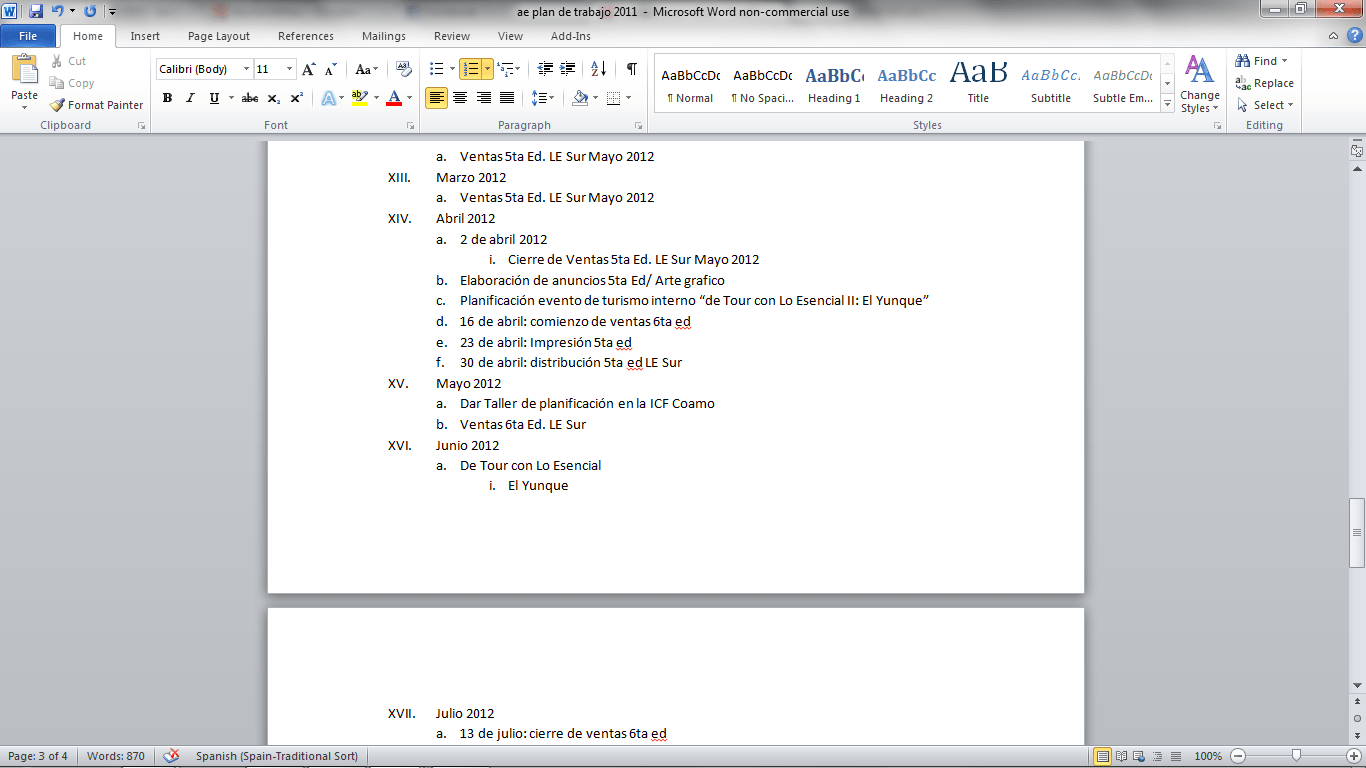Toggle Subscript formatting
The width and height of the screenshot is (1366, 768).
pyautogui.click(x=273, y=98)
